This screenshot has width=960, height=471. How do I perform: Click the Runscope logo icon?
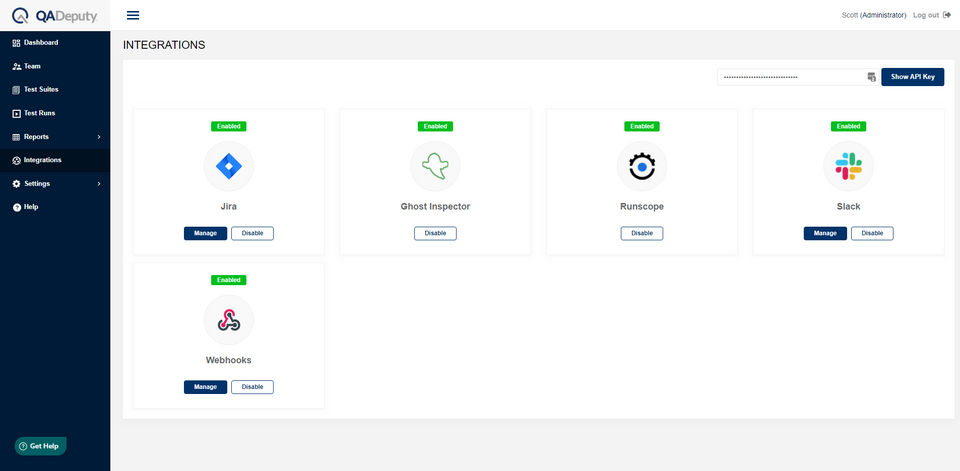point(642,166)
